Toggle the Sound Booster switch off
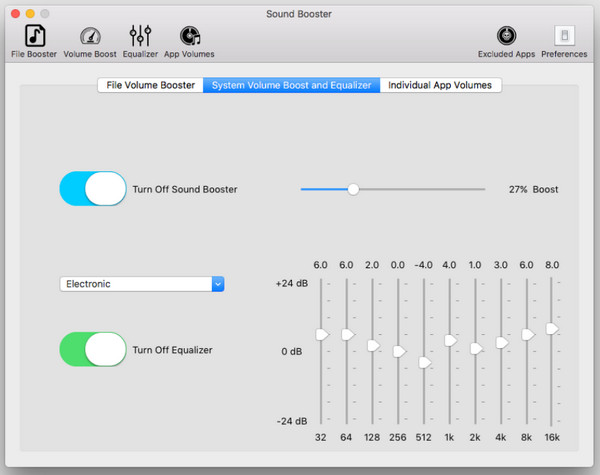The width and height of the screenshot is (600, 475). point(93,188)
